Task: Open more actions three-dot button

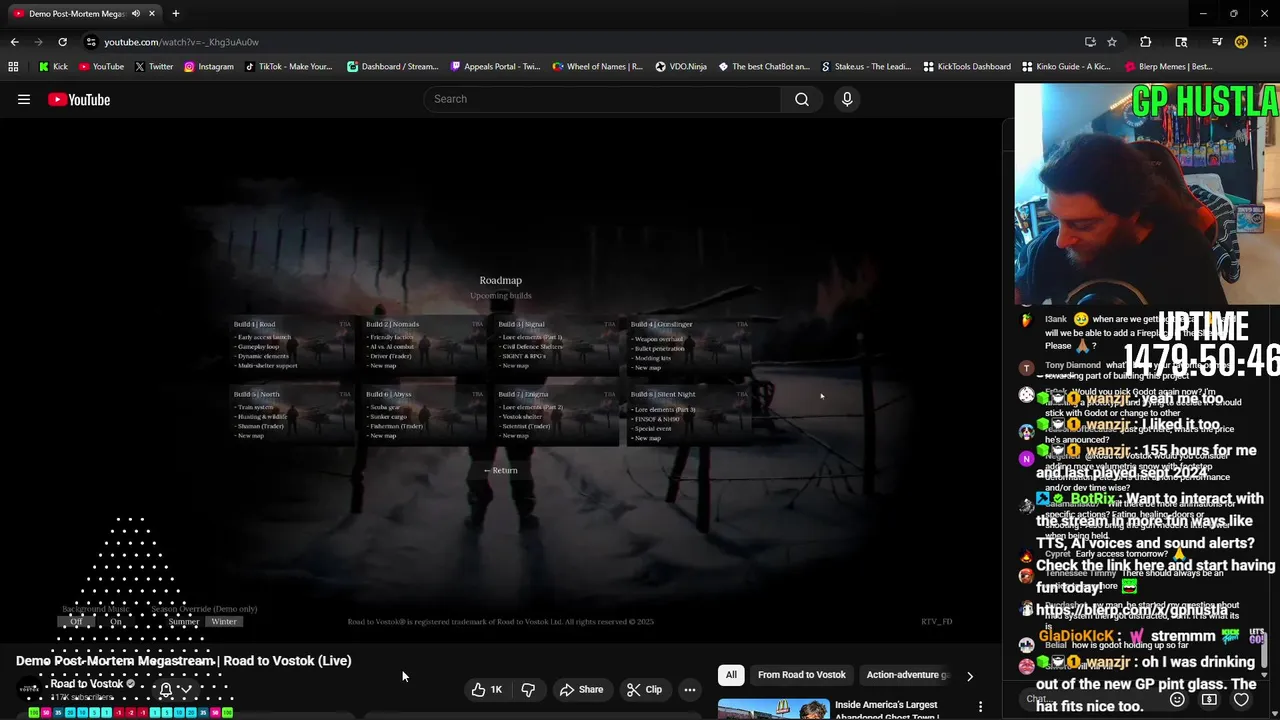Action: (689, 689)
